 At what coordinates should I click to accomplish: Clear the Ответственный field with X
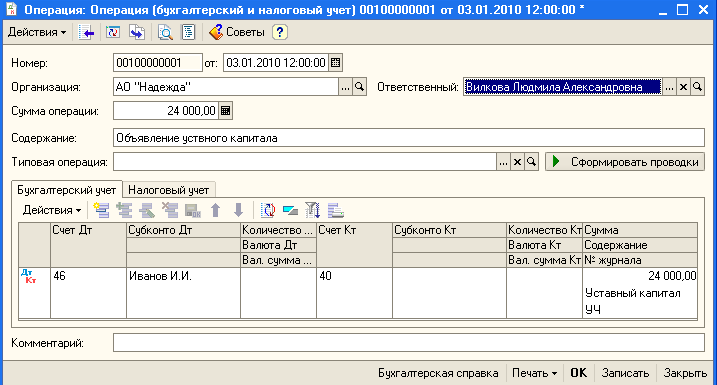683,87
